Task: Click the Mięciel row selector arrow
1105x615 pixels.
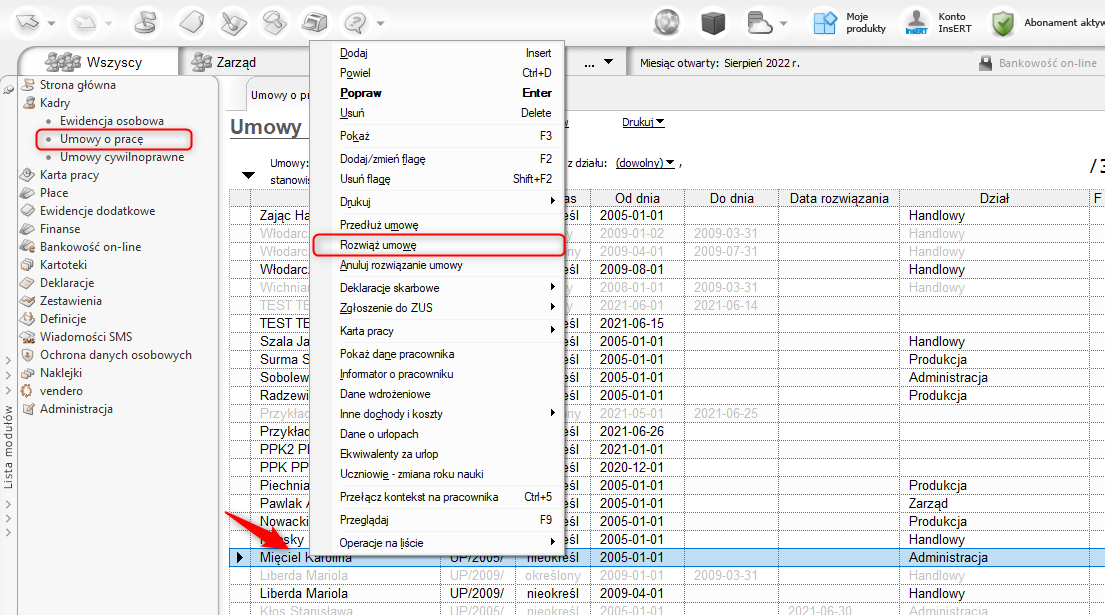Action: [x=240, y=557]
